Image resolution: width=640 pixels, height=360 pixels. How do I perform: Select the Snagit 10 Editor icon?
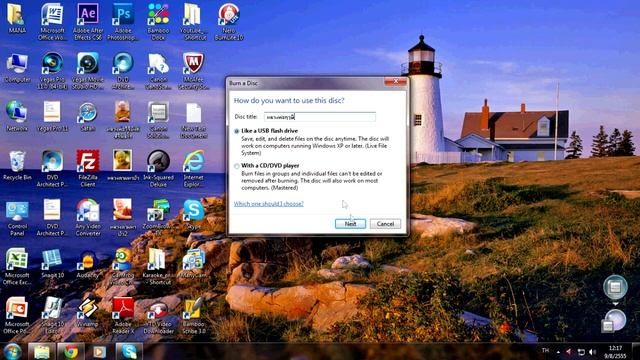(52, 315)
